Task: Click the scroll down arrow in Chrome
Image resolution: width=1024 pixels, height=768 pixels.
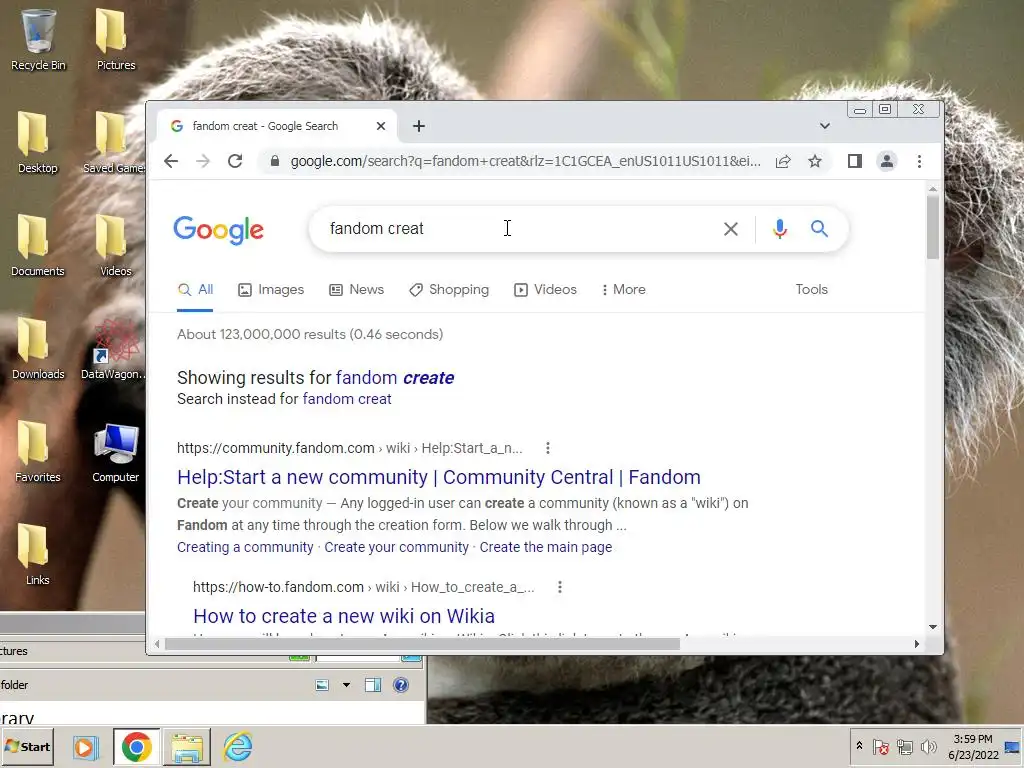Action: (x=933, y=627)
